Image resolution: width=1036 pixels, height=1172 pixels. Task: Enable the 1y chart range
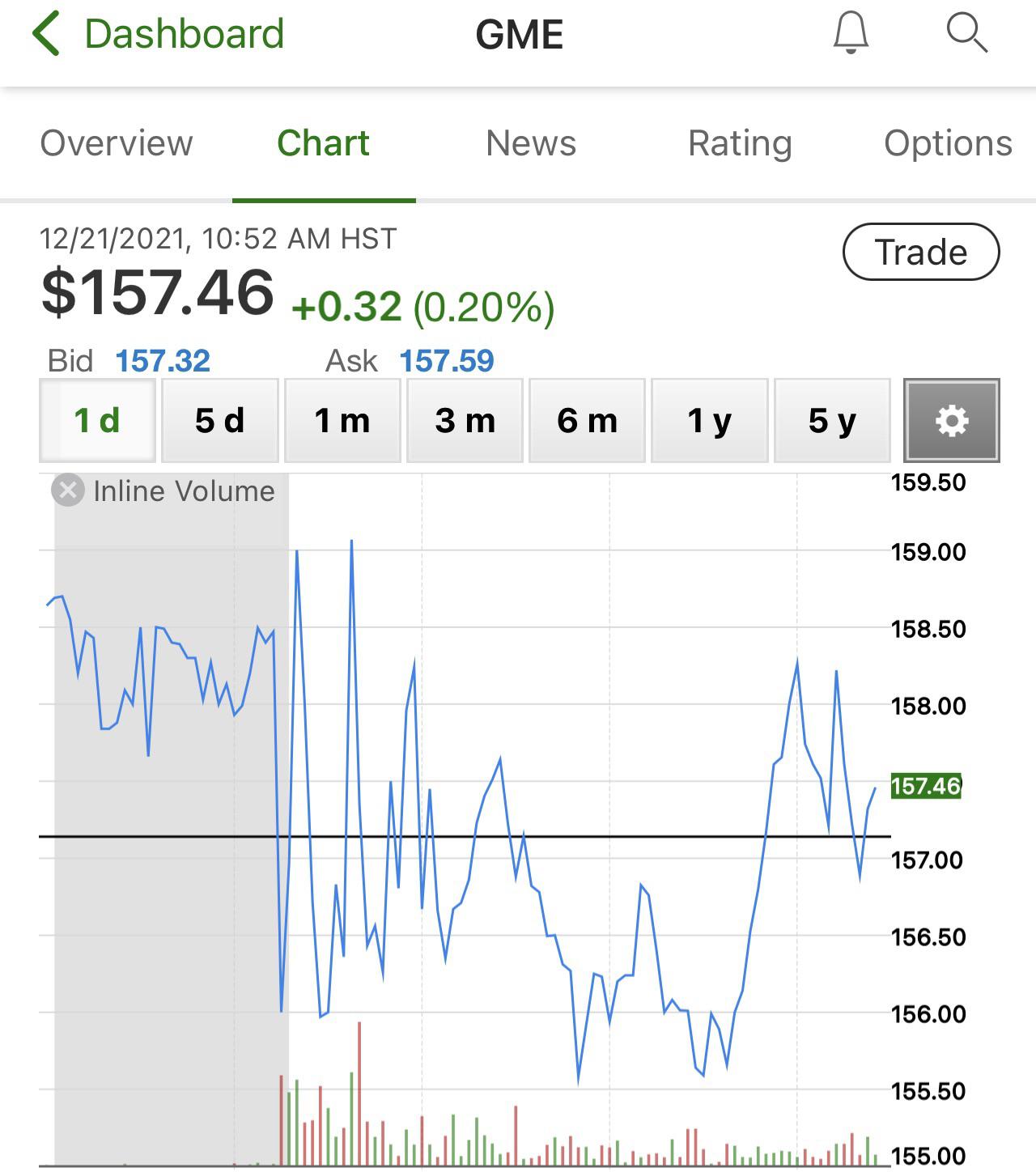point(709,420)
